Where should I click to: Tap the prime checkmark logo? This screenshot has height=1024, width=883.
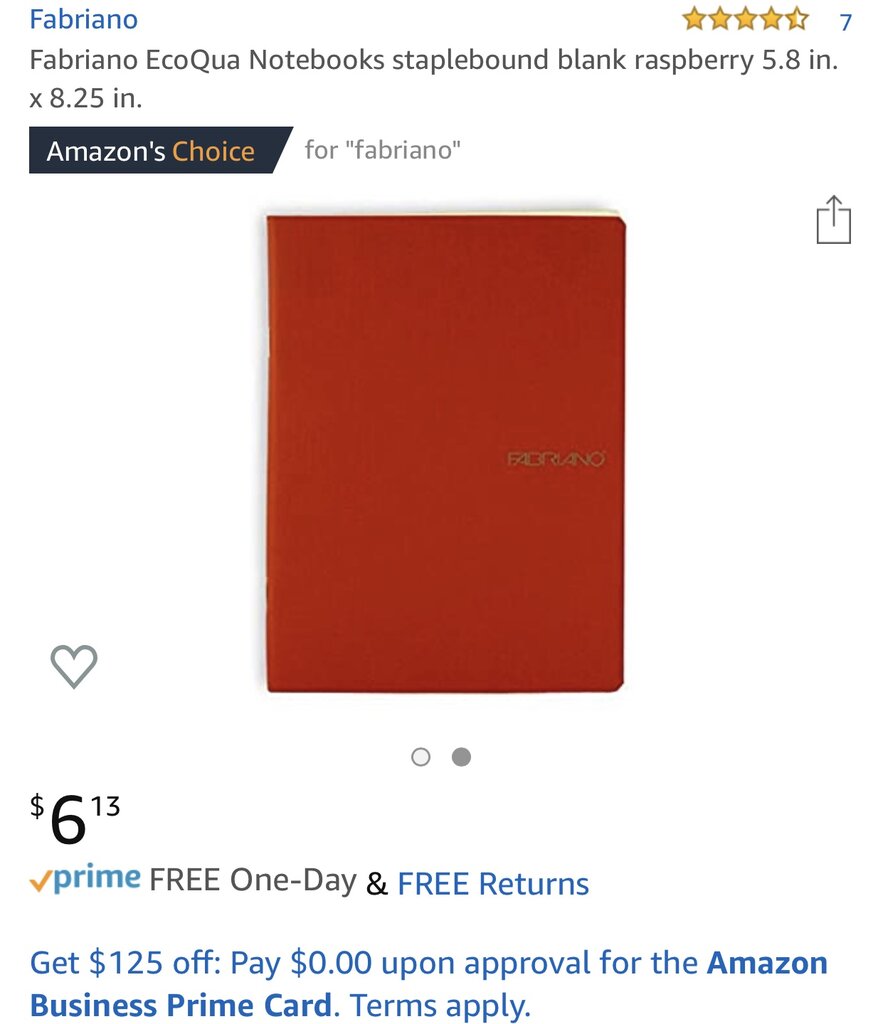(x=85, y=879)
